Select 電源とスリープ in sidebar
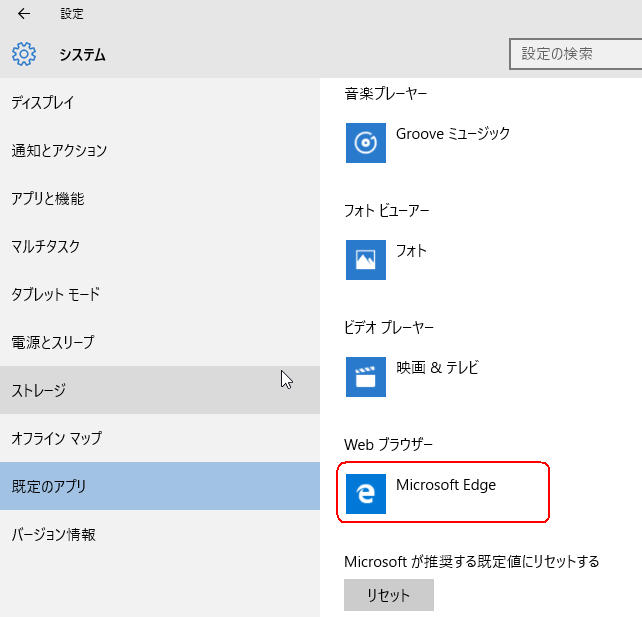642x617 pixels. click(x=160, y=342)
